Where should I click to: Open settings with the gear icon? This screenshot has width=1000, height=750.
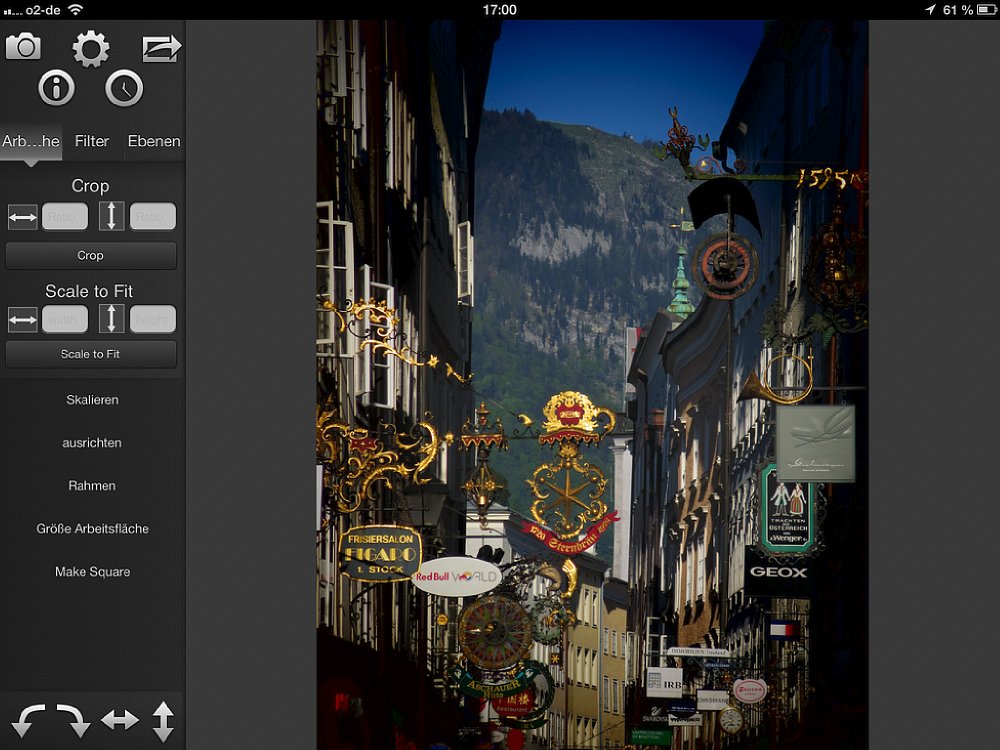(x=91, y=48)
